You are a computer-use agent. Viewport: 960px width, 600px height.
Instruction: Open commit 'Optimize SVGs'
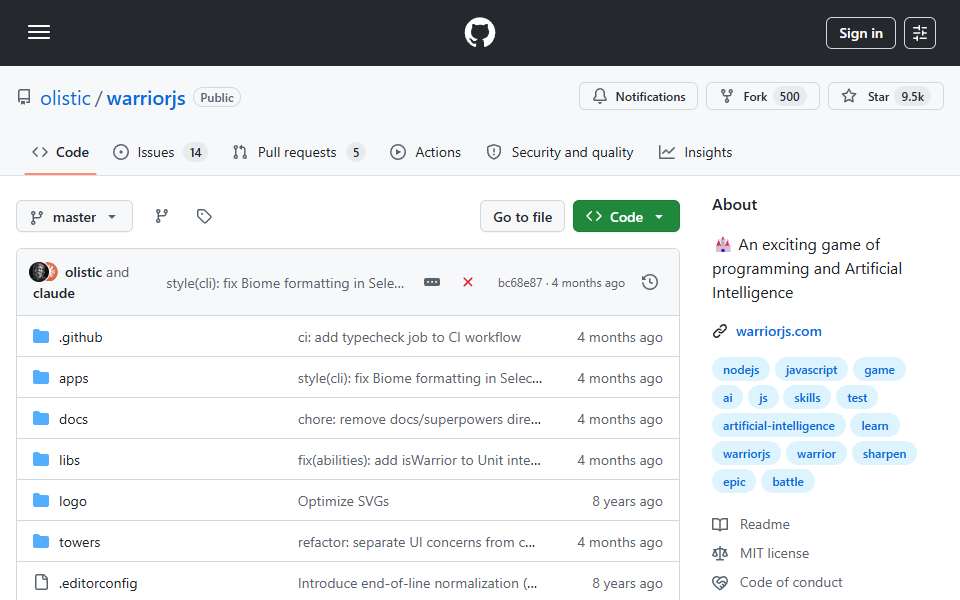click(343, 501)
